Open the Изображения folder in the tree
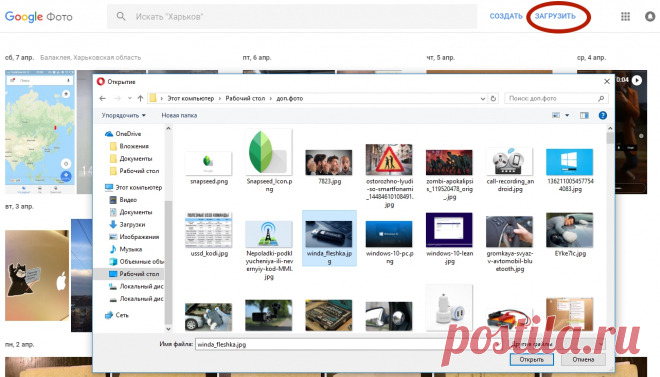Screen dimensions: 660x377 click(x=134, y=237)
